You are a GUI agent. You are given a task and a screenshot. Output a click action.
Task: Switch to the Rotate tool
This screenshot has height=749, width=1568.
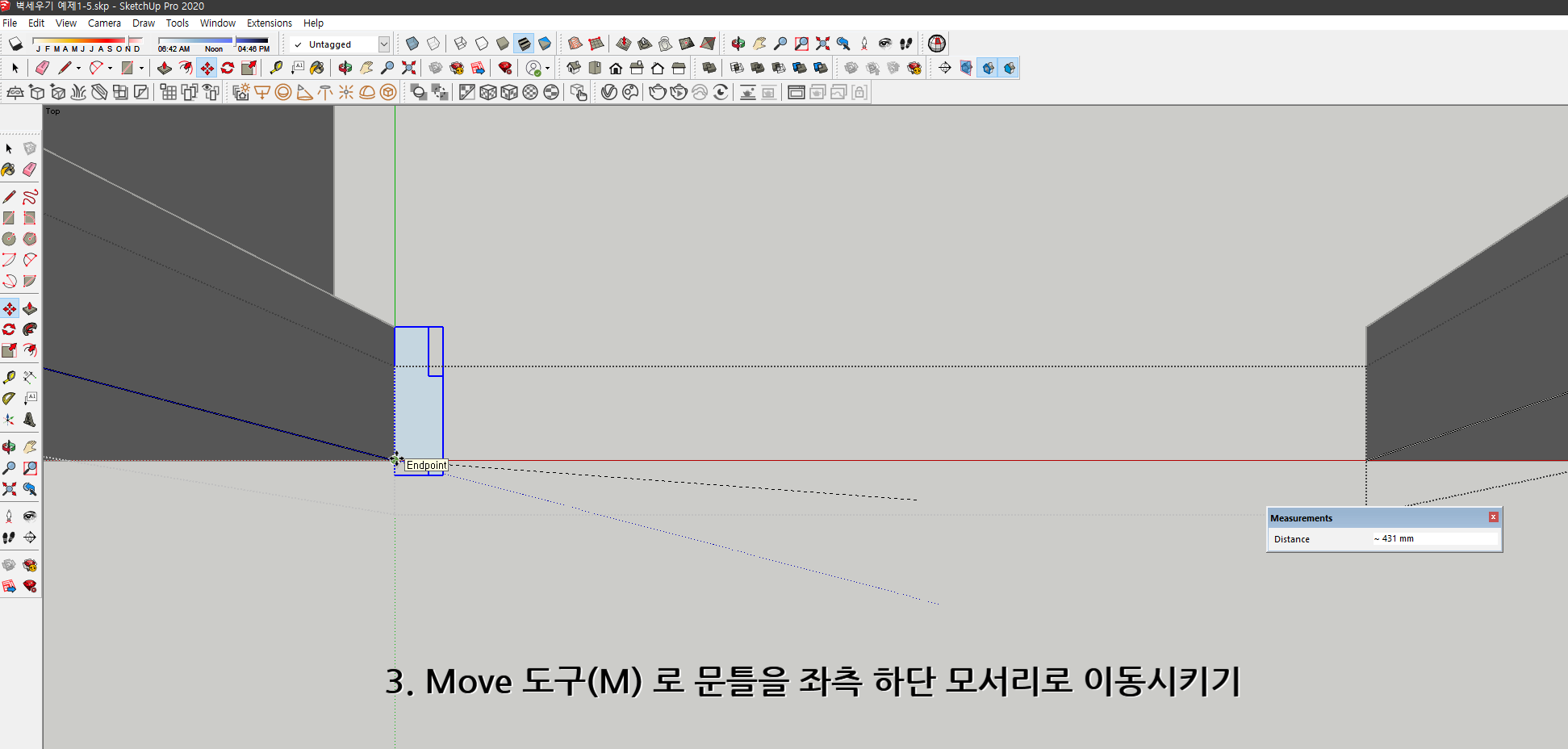coord(227,68)
